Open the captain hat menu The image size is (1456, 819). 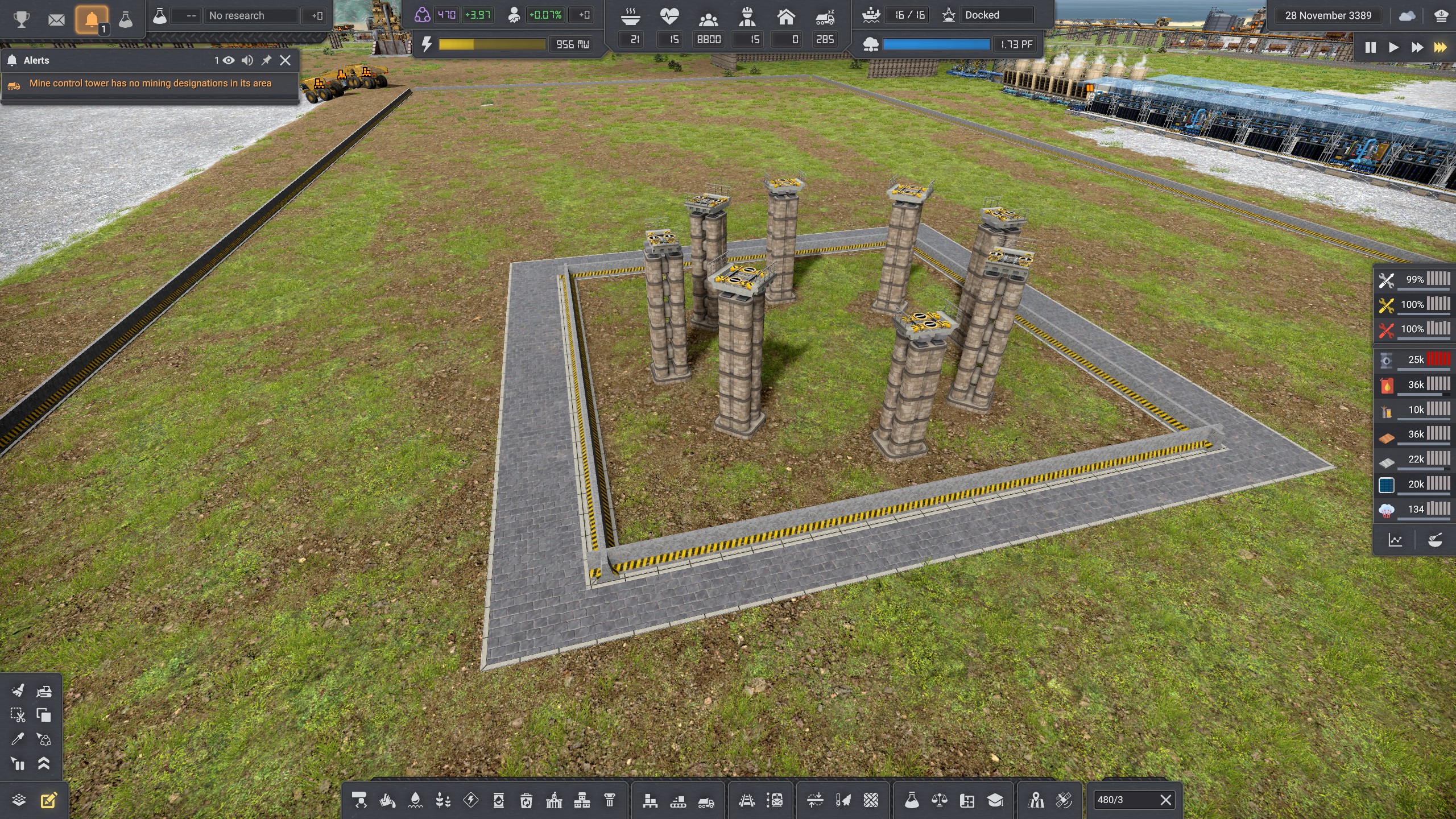click(1441, 16)
